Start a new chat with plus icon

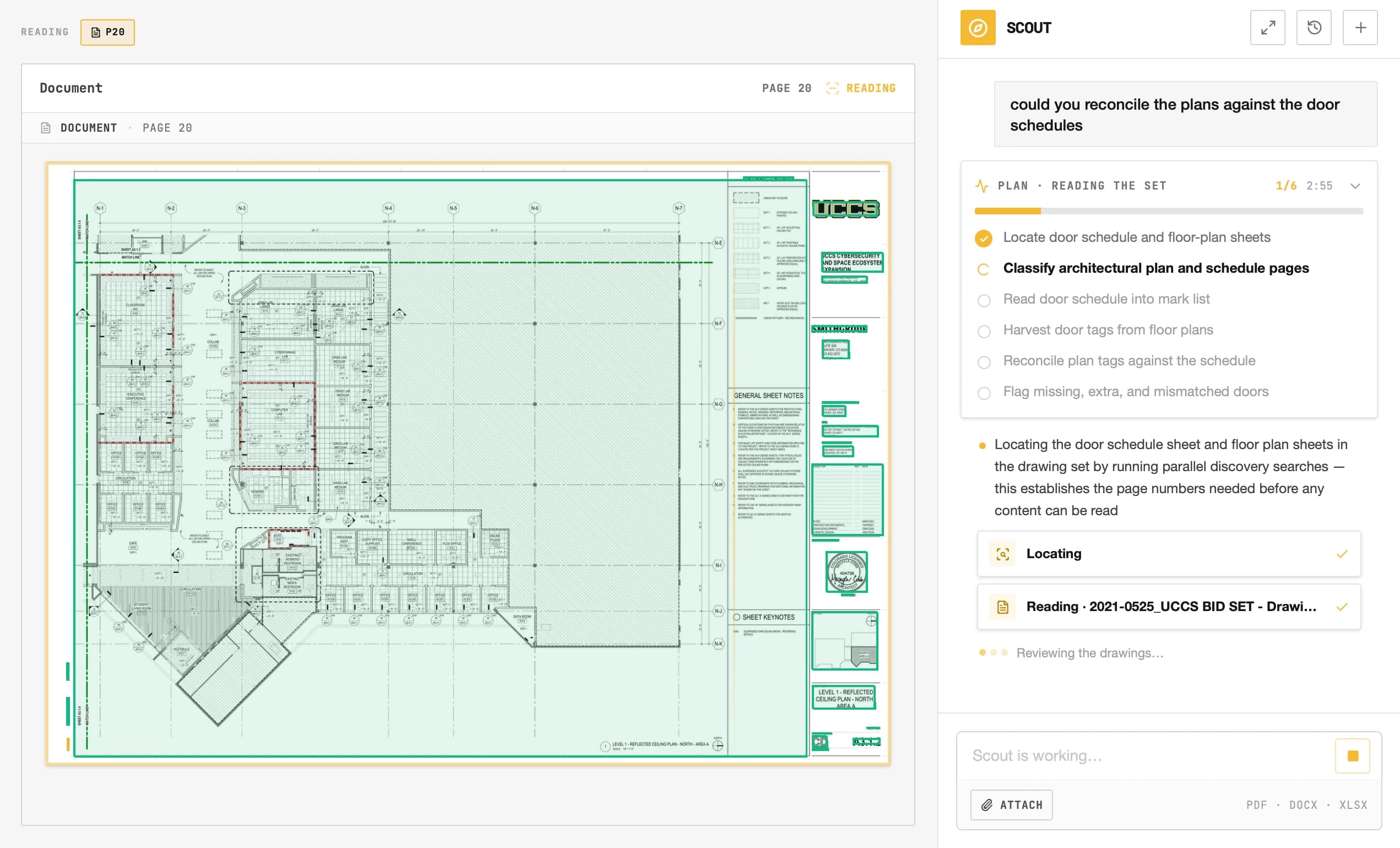(1360, 28)
